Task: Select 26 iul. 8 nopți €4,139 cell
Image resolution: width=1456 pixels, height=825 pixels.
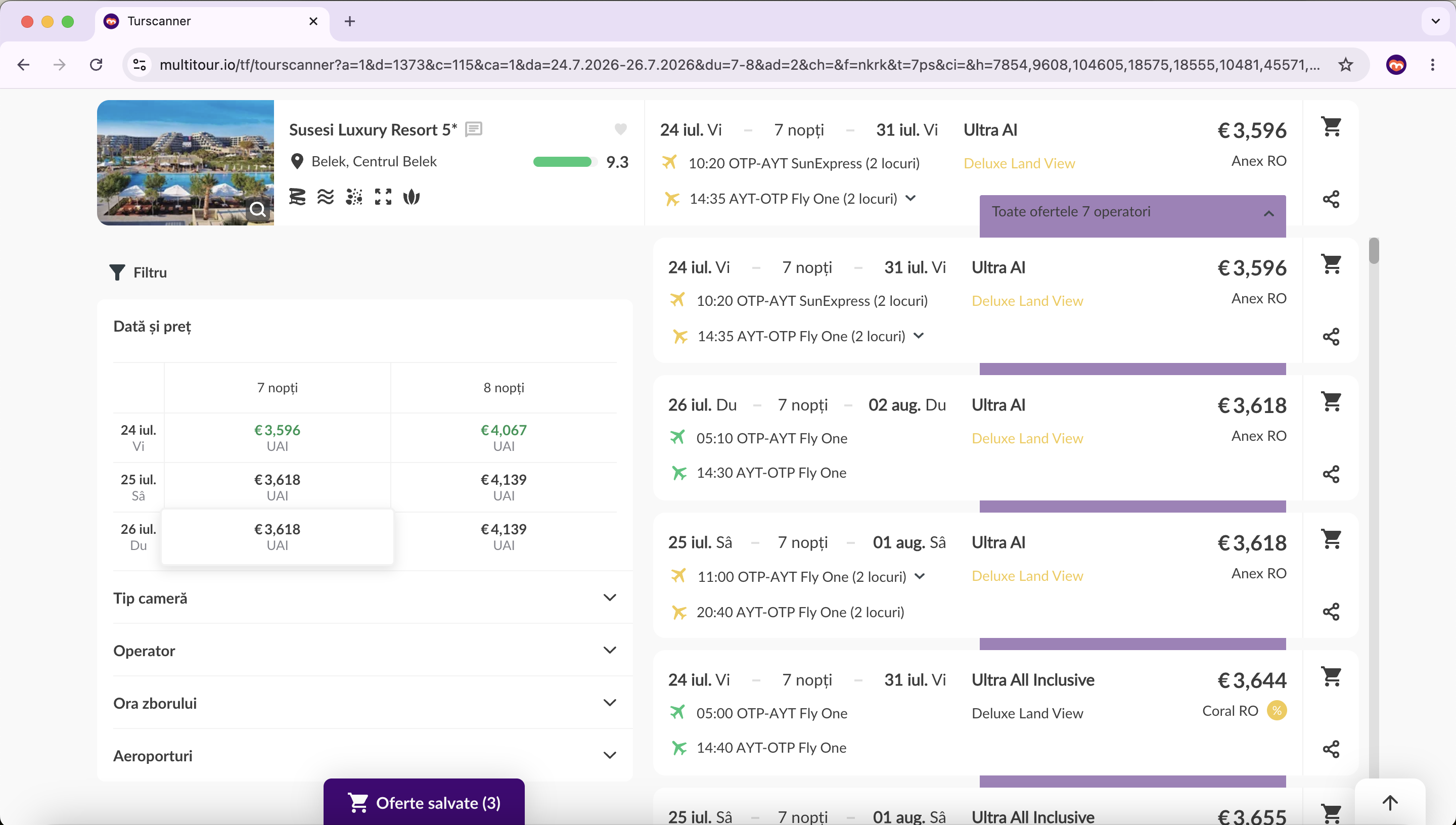Action: tap(504, 536)
